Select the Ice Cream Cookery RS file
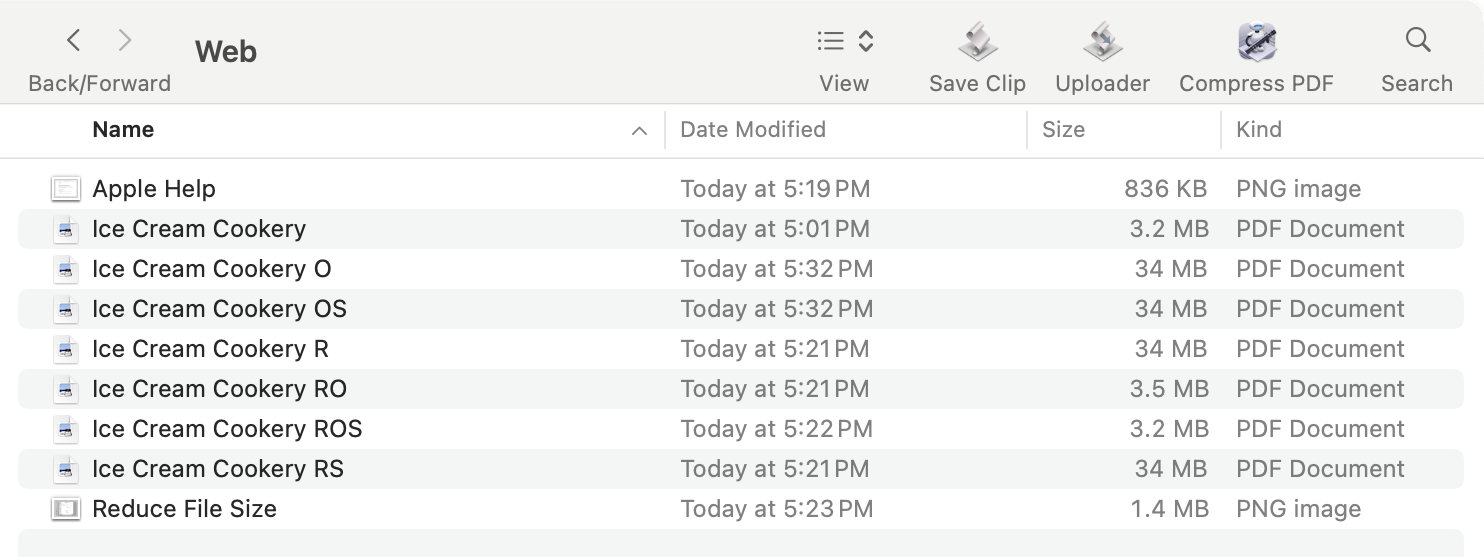Screen dimensions: 1484x557 click(x=217, y=469)
